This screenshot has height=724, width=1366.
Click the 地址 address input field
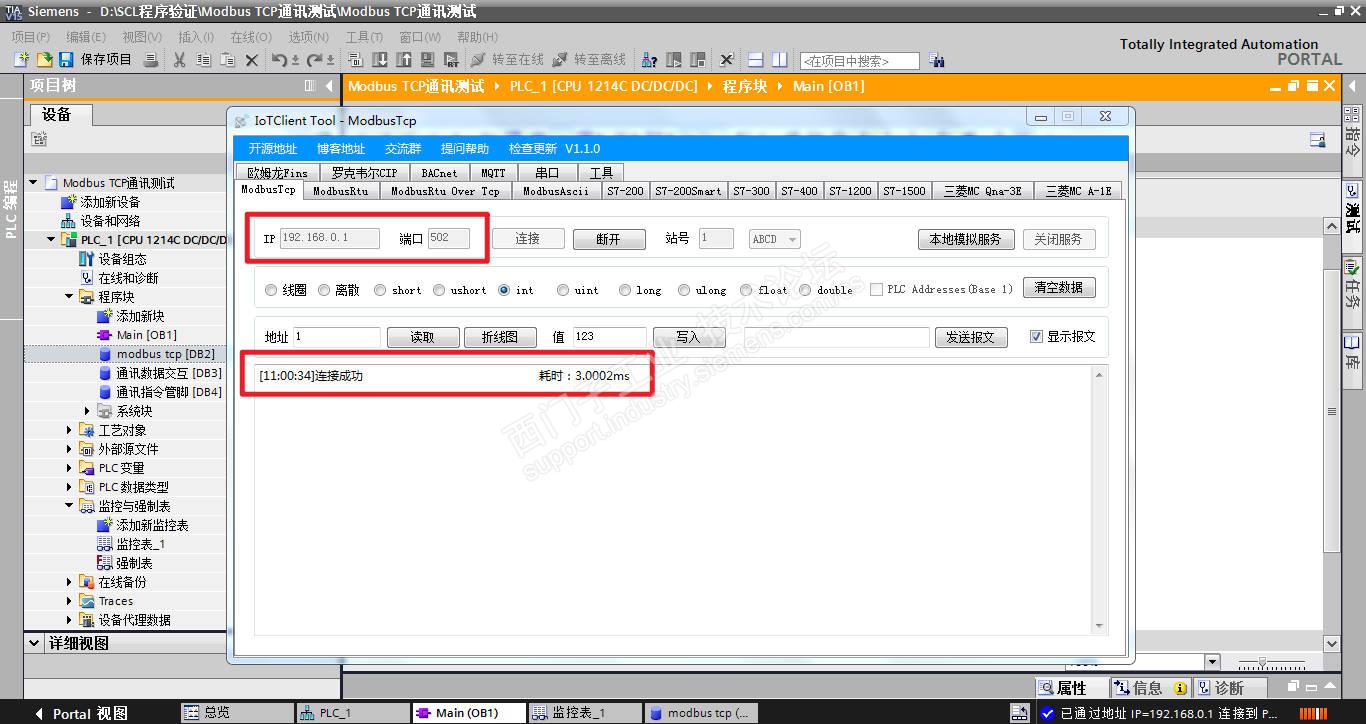336,337
